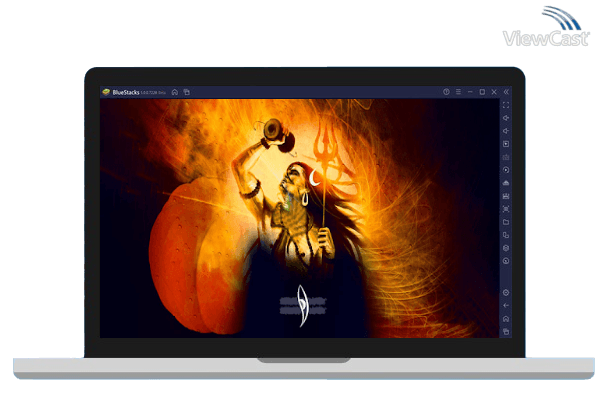This screenshot has width=602, height=414.
Task: Open Settings gear icon in sidebar
Action: pos(506,293)
